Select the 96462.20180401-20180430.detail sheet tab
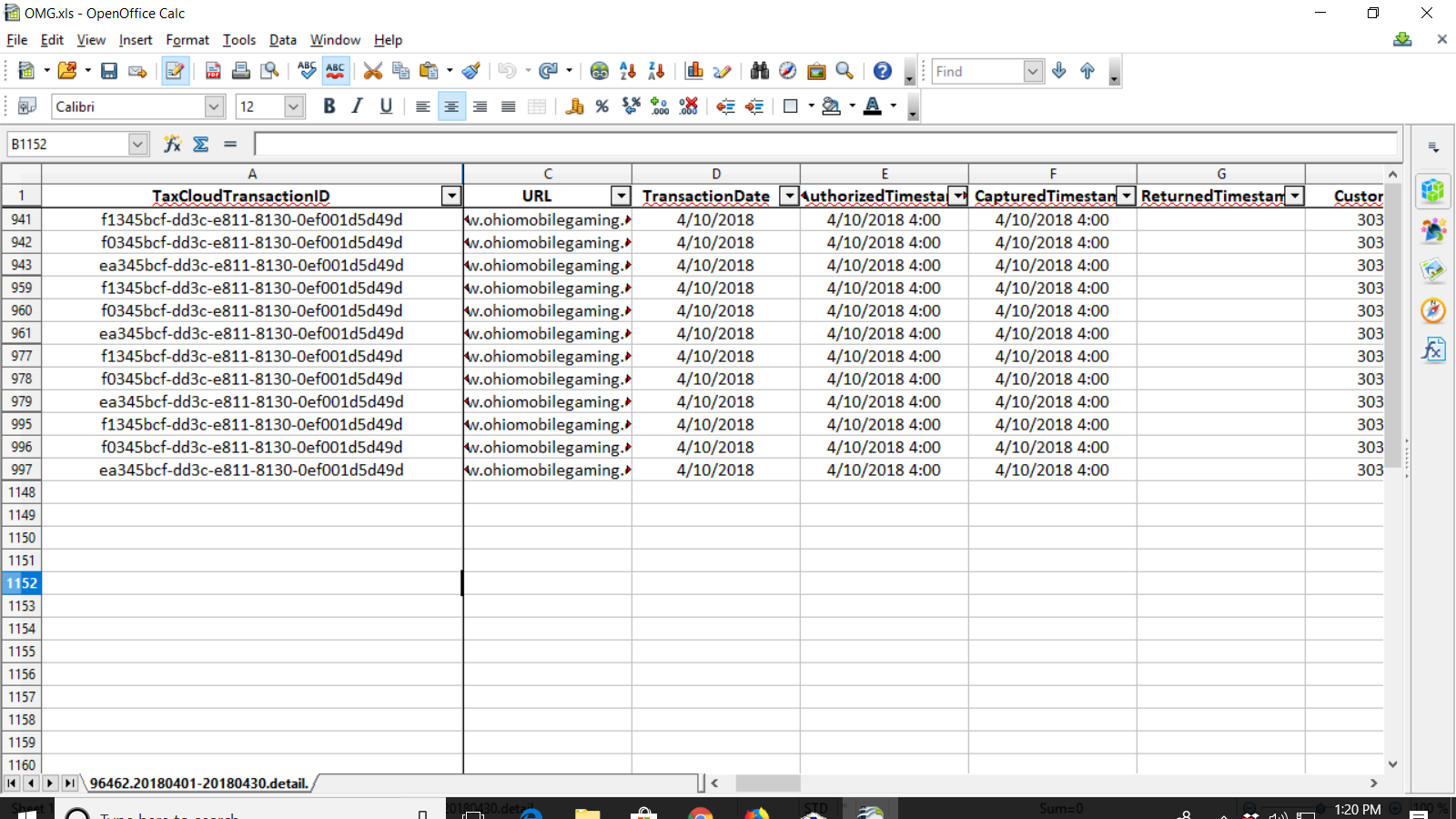The height and width of the screenshot is (819, 1456). click(x=198, y=784)
